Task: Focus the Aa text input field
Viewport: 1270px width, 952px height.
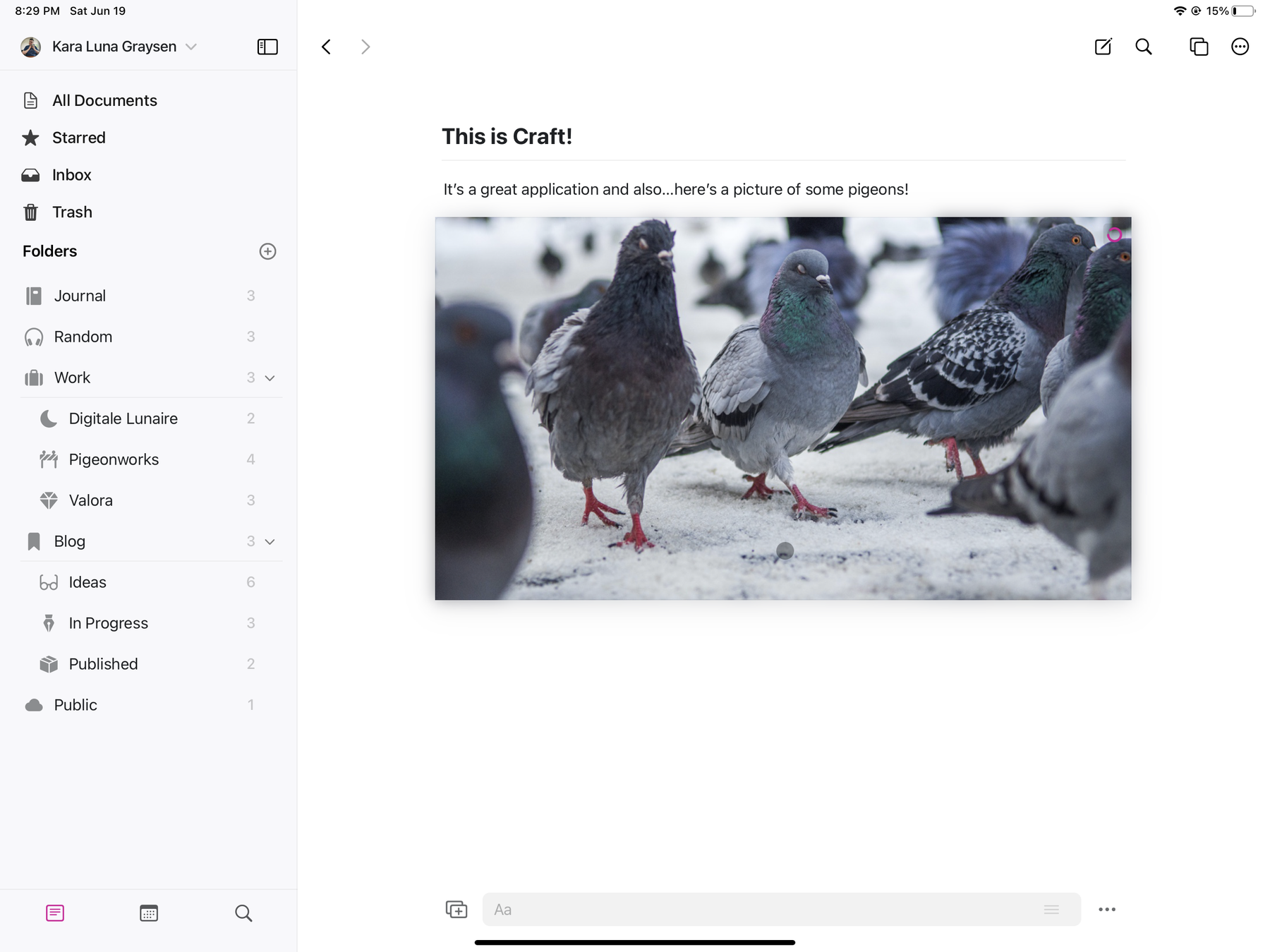Action: [781, 910]
